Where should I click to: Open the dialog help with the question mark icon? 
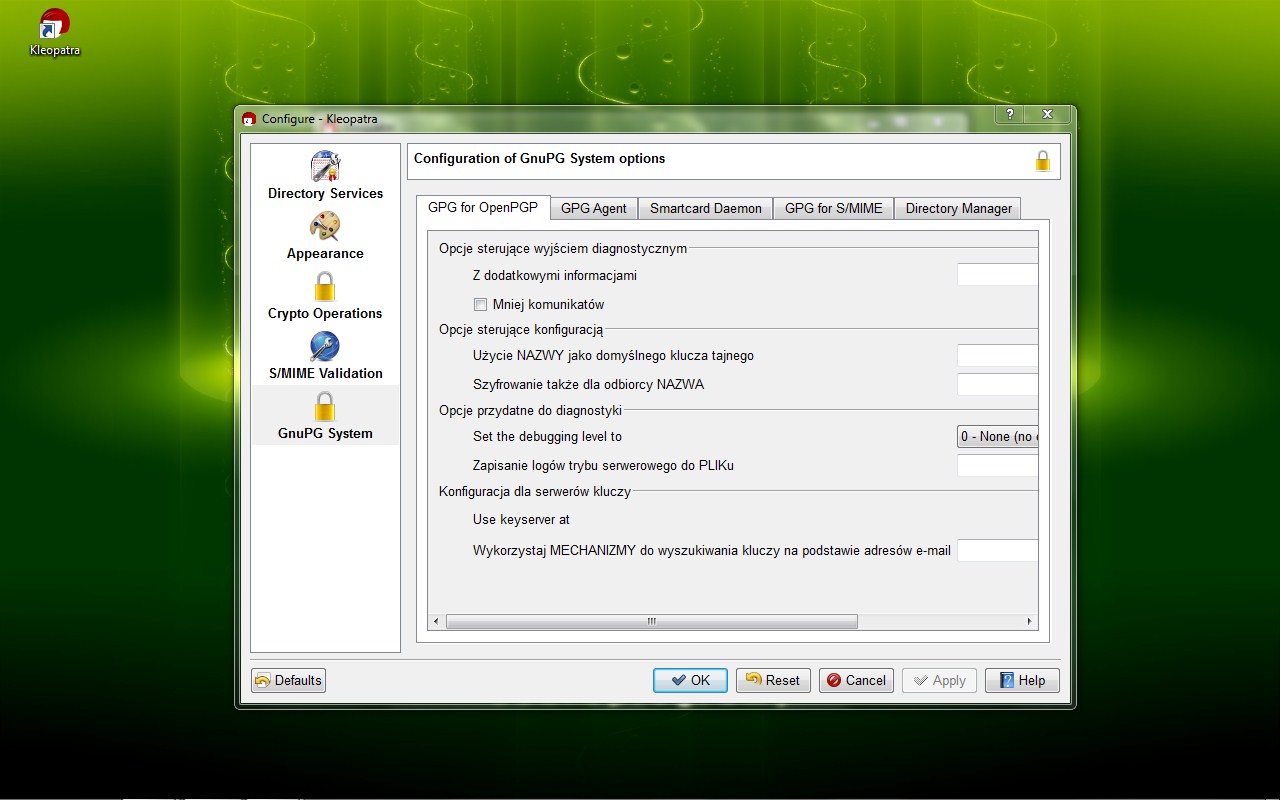pos(1008,114)
